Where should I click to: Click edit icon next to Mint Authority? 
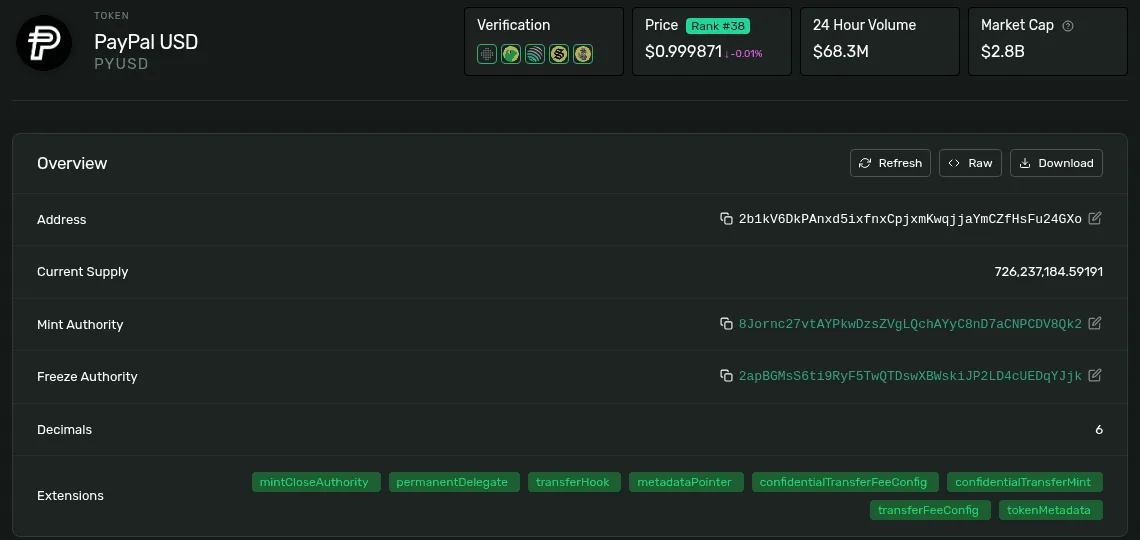[x=1095, y=323]
